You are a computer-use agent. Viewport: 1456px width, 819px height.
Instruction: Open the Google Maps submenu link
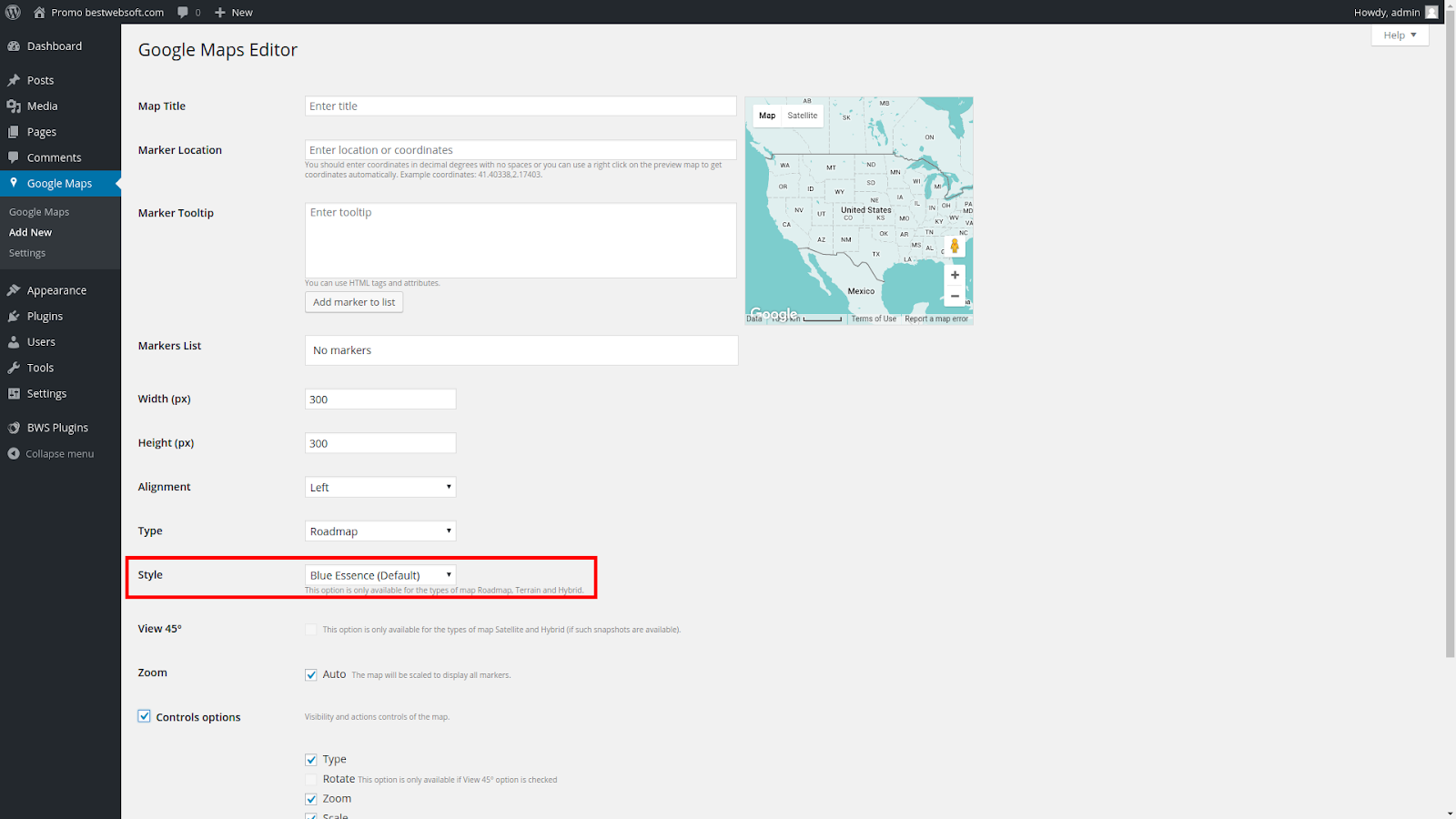[x=39, y=212]
